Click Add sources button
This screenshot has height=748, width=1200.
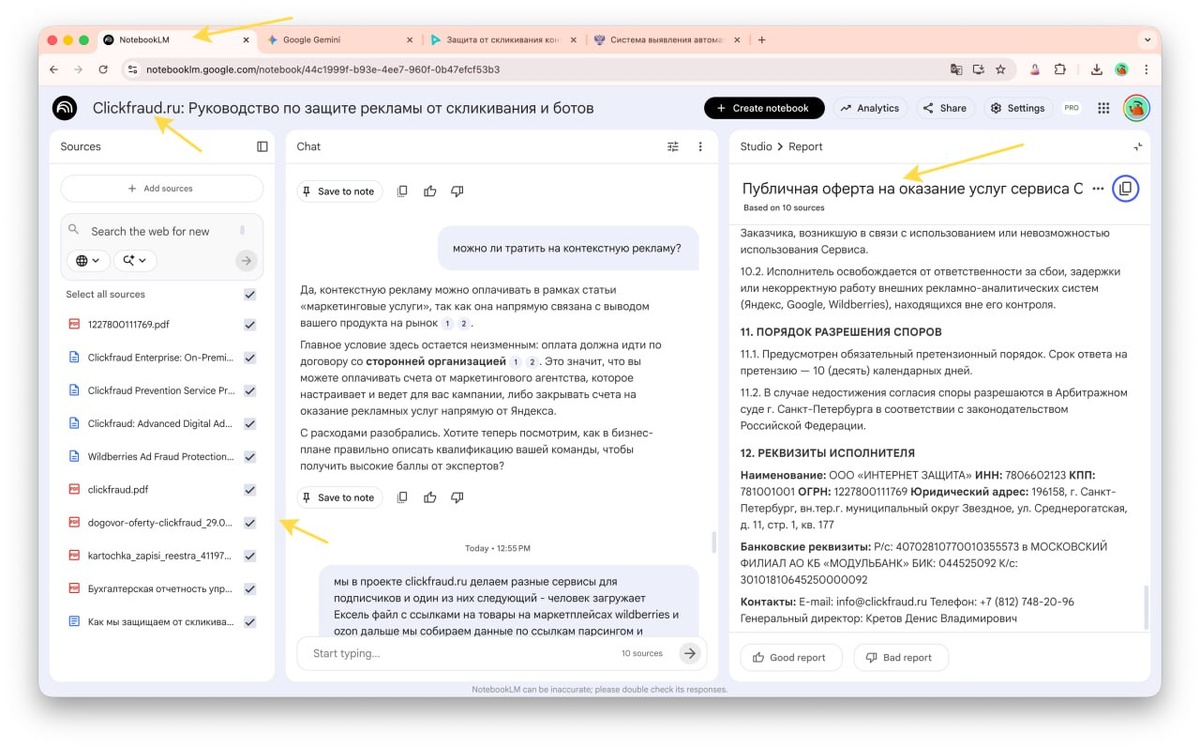161,188
